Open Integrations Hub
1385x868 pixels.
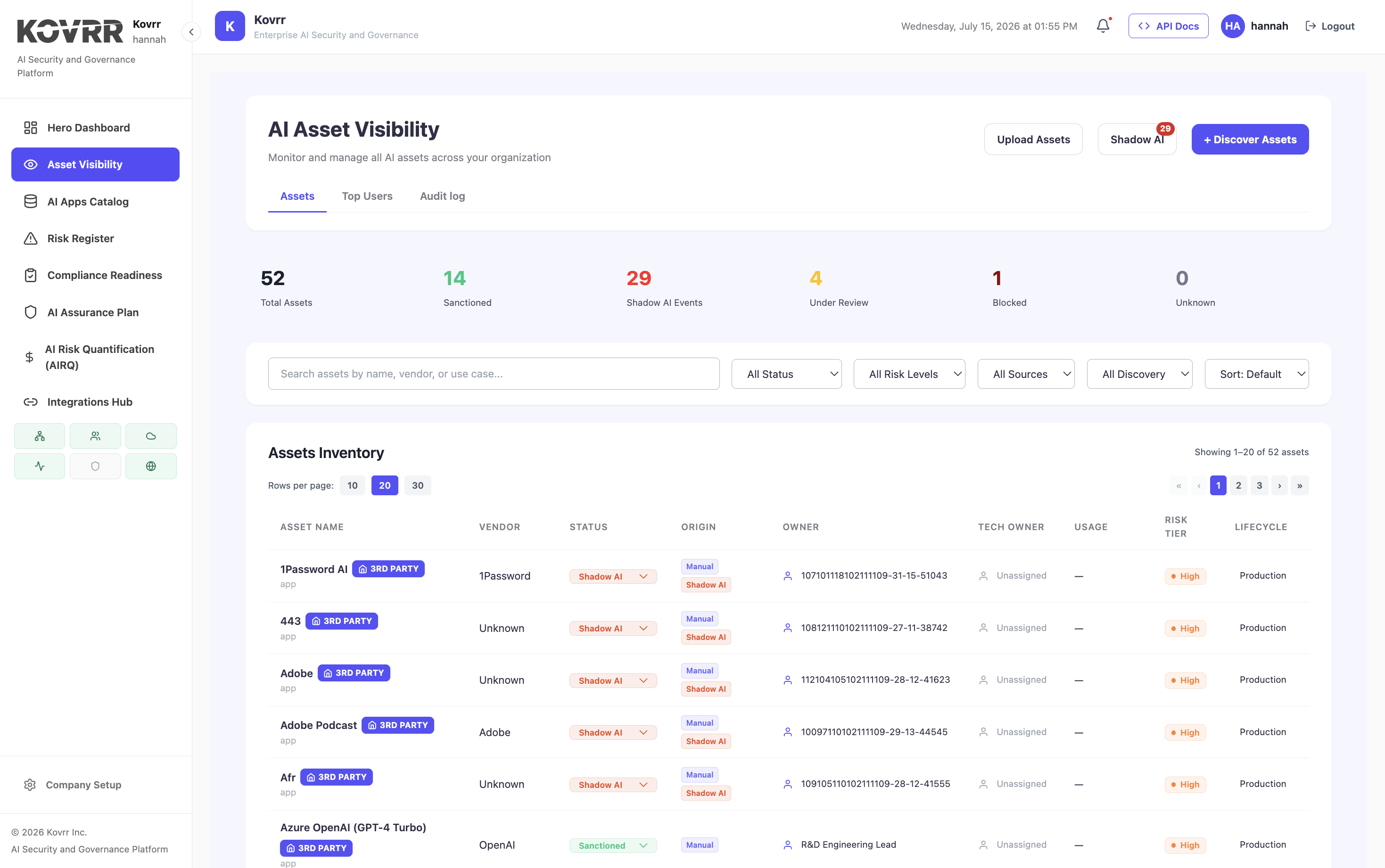click(x=95, y=402)
